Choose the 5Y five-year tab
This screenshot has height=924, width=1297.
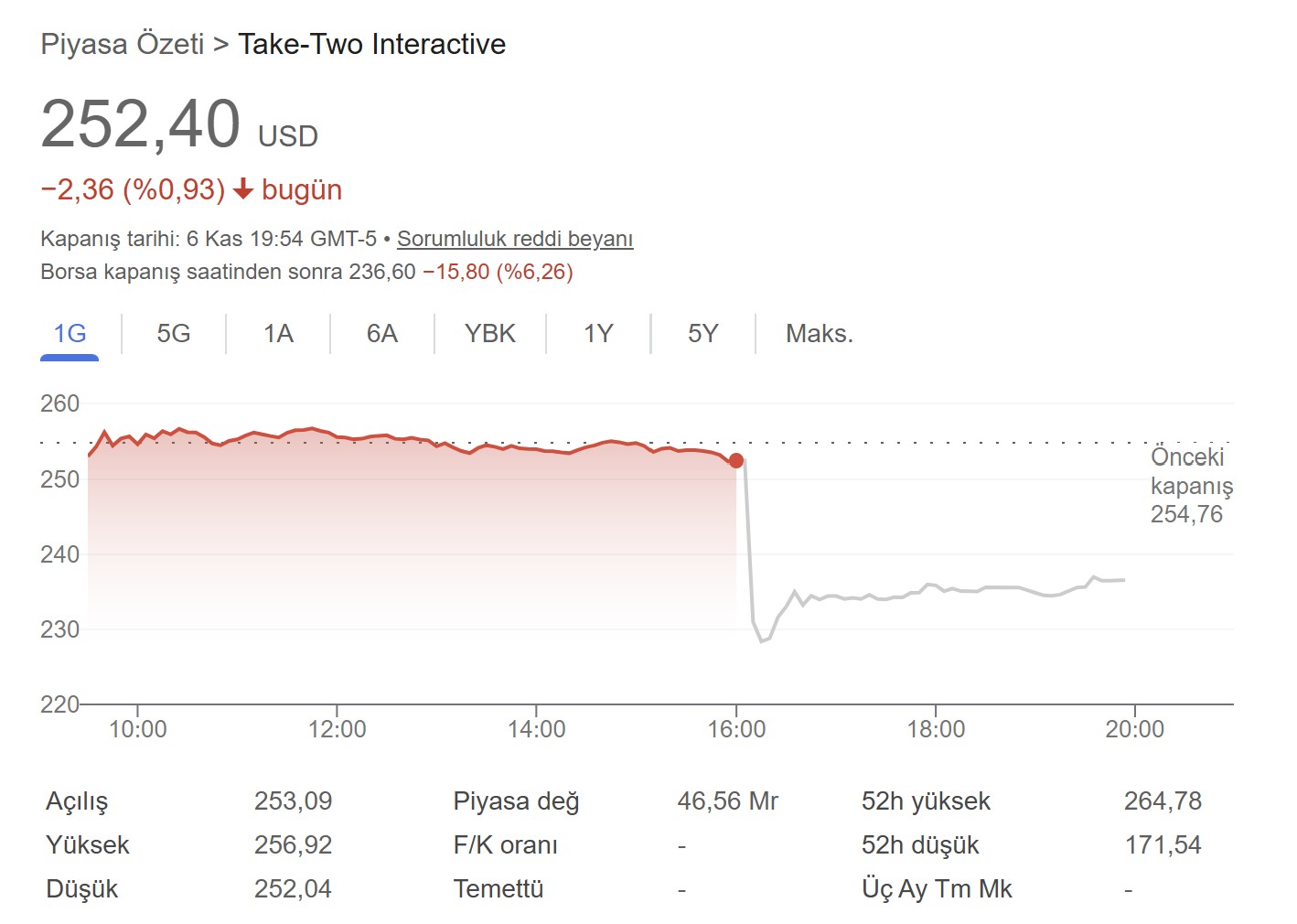[702, 334]
